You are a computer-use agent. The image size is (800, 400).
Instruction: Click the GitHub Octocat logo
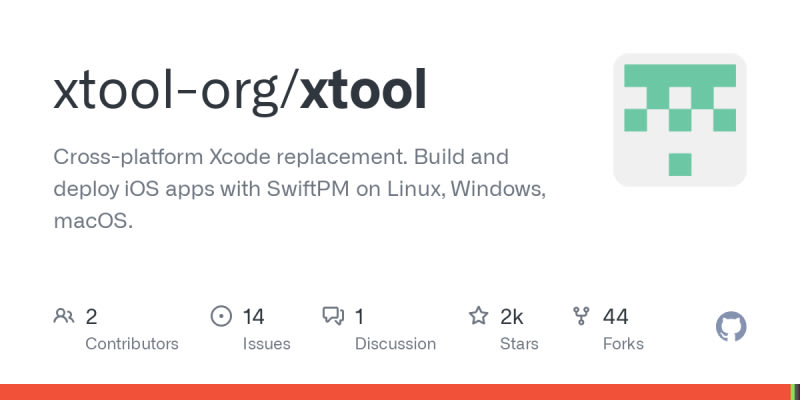732,327
